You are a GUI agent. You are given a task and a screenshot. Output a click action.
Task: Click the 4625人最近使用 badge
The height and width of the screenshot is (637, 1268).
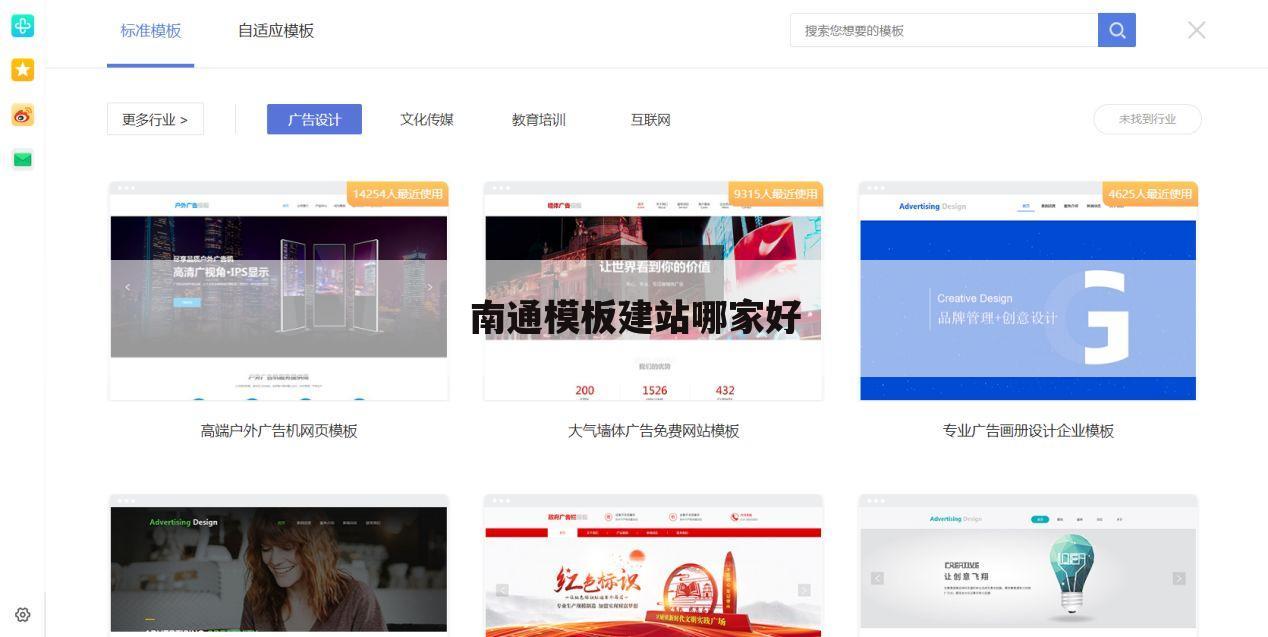(1150, 194)
